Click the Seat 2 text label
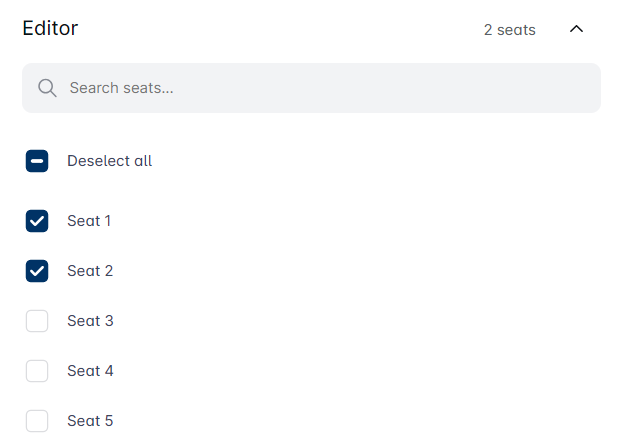Screen dimensions: 632x443 [x=90, y=271]
